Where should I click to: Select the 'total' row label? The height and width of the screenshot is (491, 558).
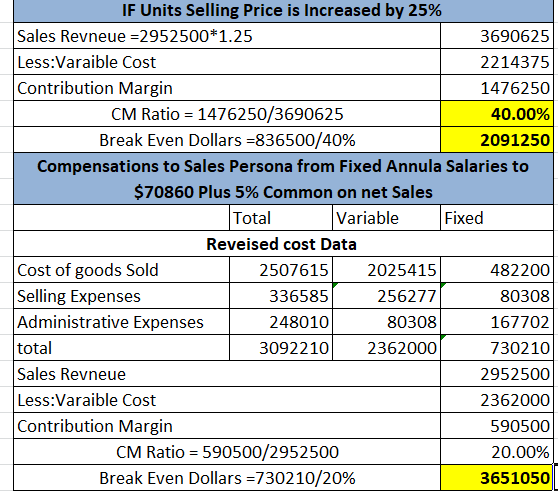[122, 348]
